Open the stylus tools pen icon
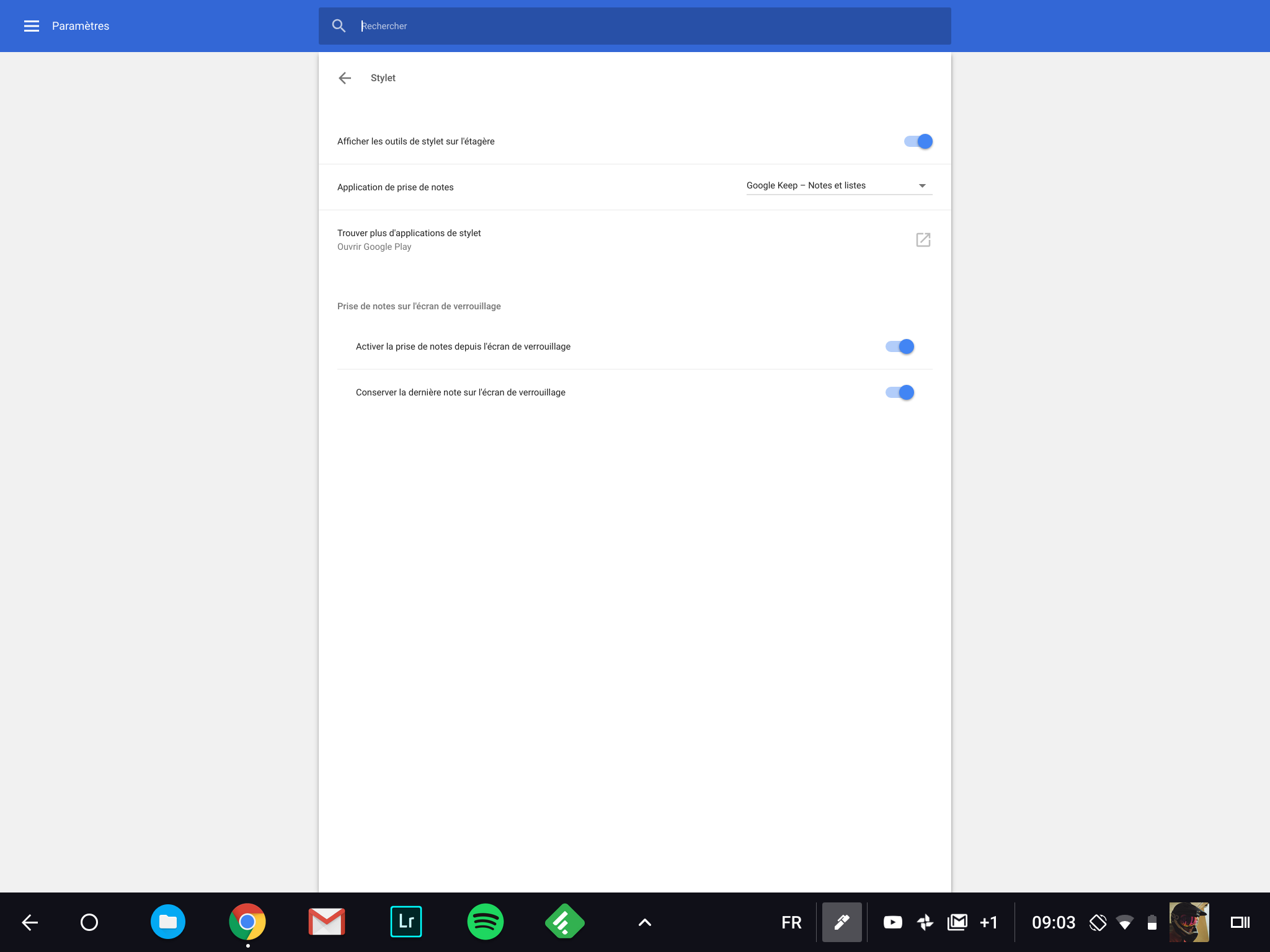 tap(841, 922)
